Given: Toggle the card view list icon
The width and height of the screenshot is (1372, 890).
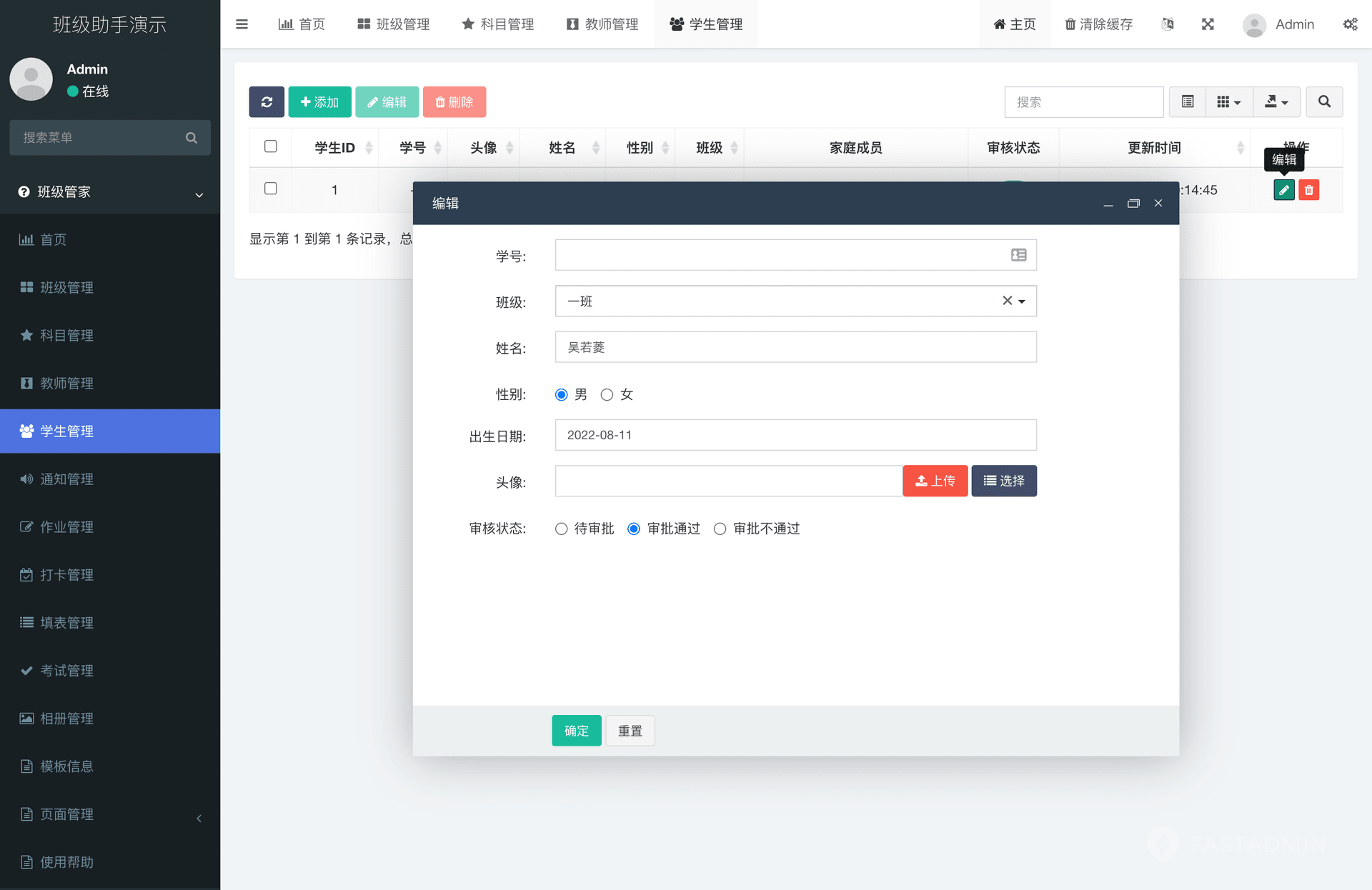Looking at the screenshot, I should [1188, 102].
